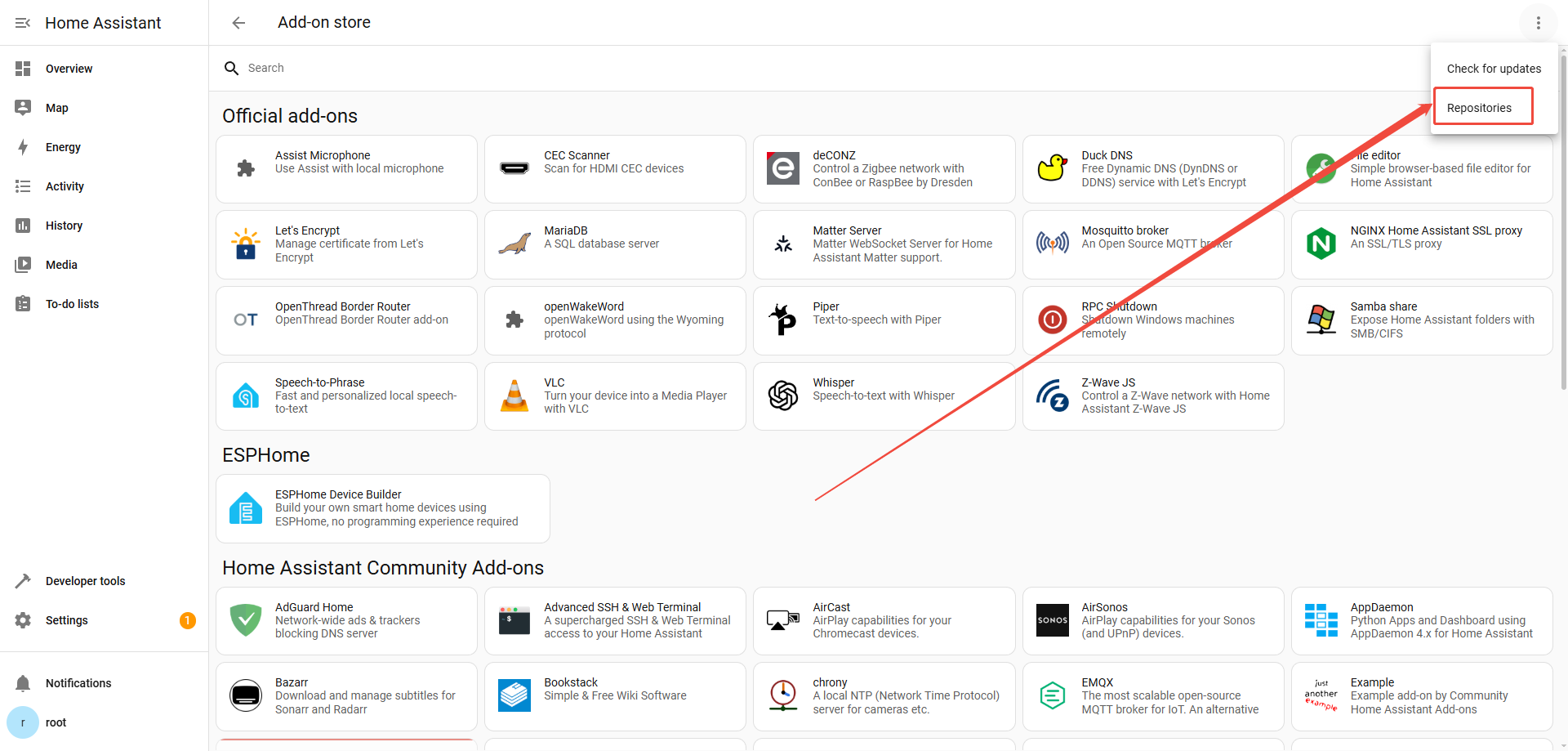Select the VLC traffic cone icon

[514, 396]
